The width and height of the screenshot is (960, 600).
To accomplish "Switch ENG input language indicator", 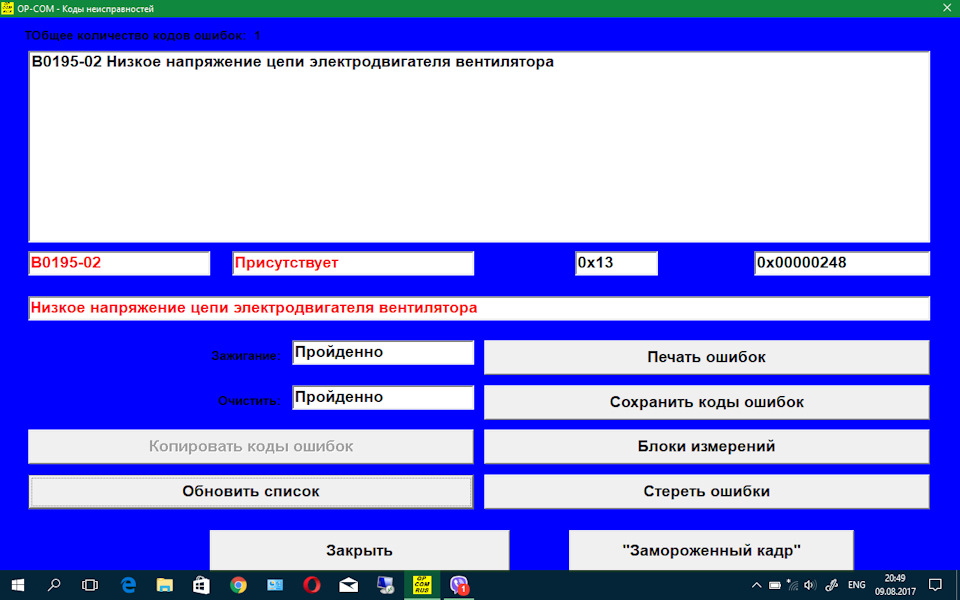I will click(857, 585).
